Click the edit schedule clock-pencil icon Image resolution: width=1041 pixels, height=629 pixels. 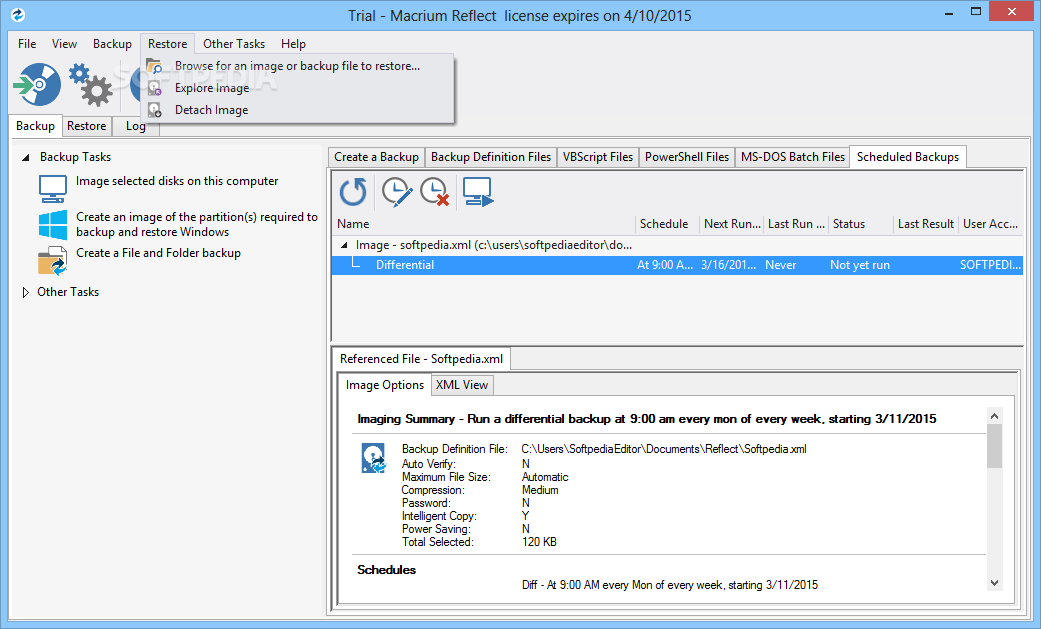397,192
